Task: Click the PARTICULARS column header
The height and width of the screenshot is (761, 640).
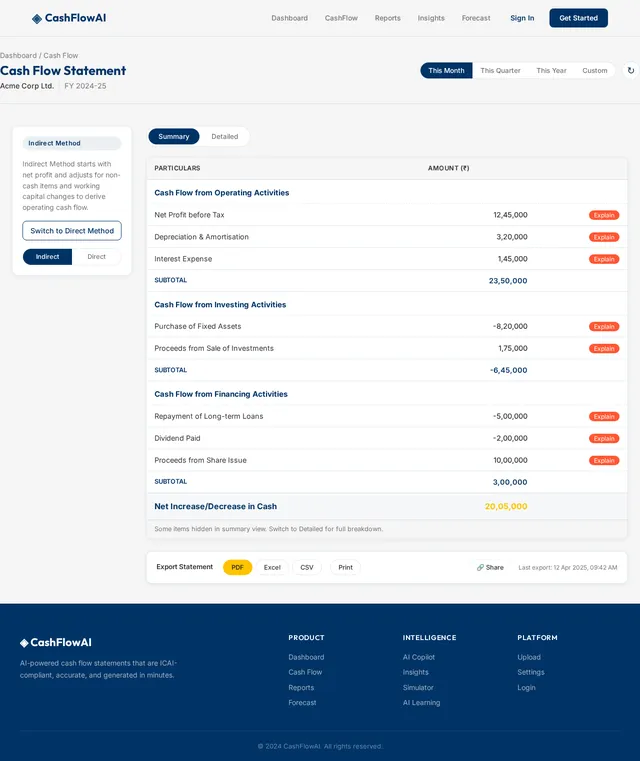Action: [x=177, y=168]
